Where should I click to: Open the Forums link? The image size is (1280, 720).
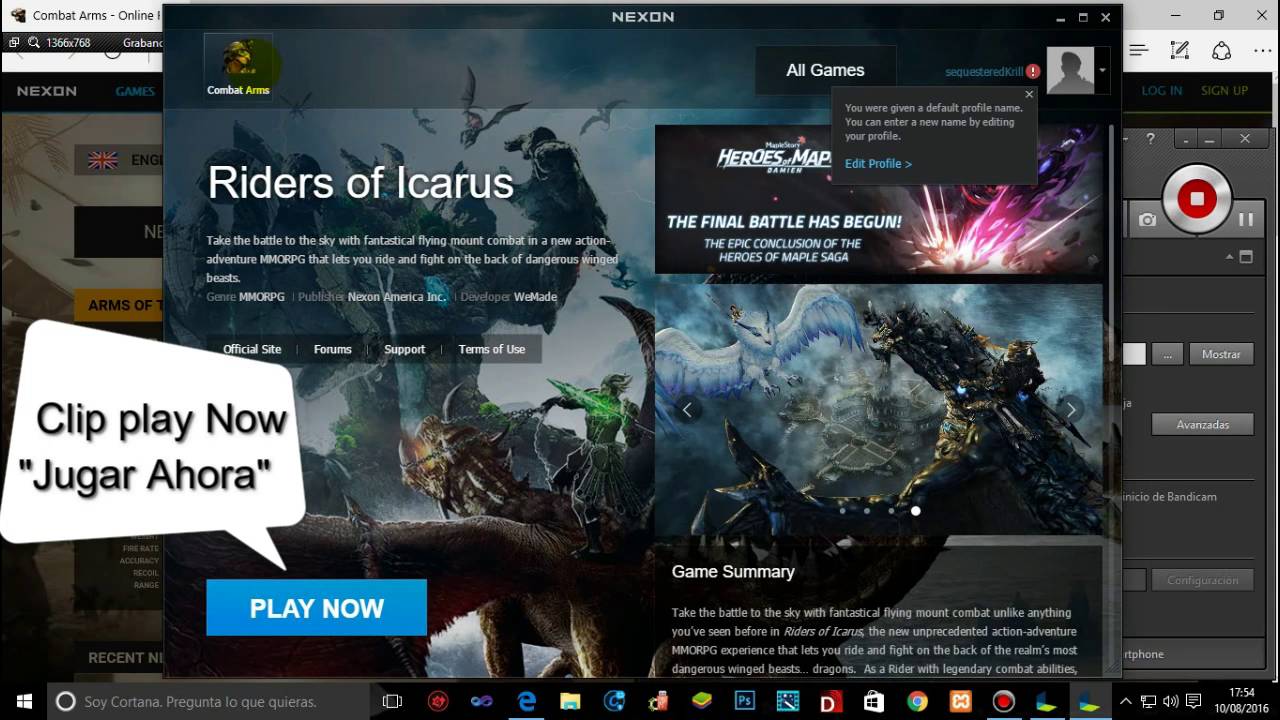pyautogui.click(x=332, y=349)
